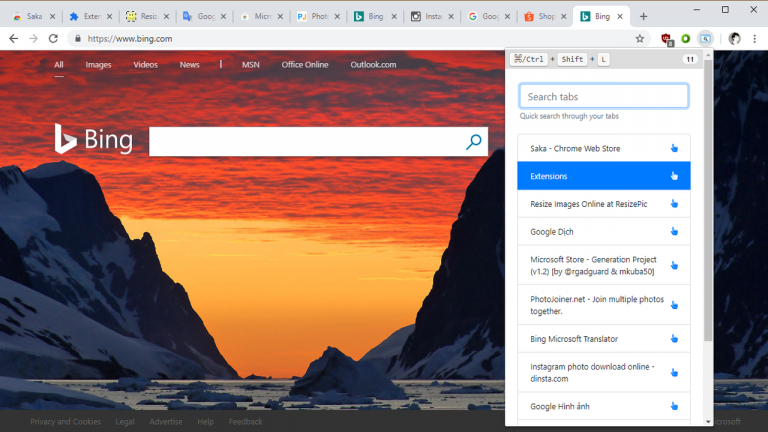Click the open tab count badge
This screenshot has width=768, height=432.
(x=690, y=59)
